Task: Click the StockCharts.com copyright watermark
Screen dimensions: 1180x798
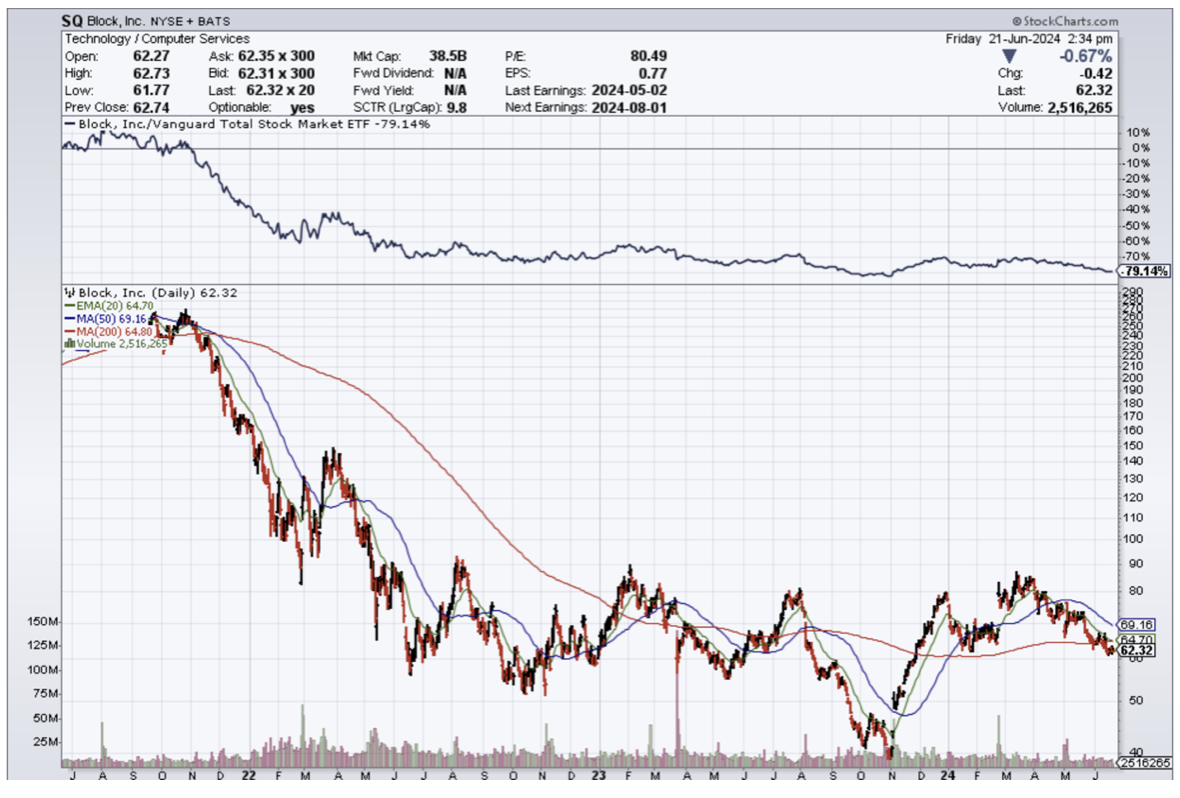Action: click(x=1063, y=20)
